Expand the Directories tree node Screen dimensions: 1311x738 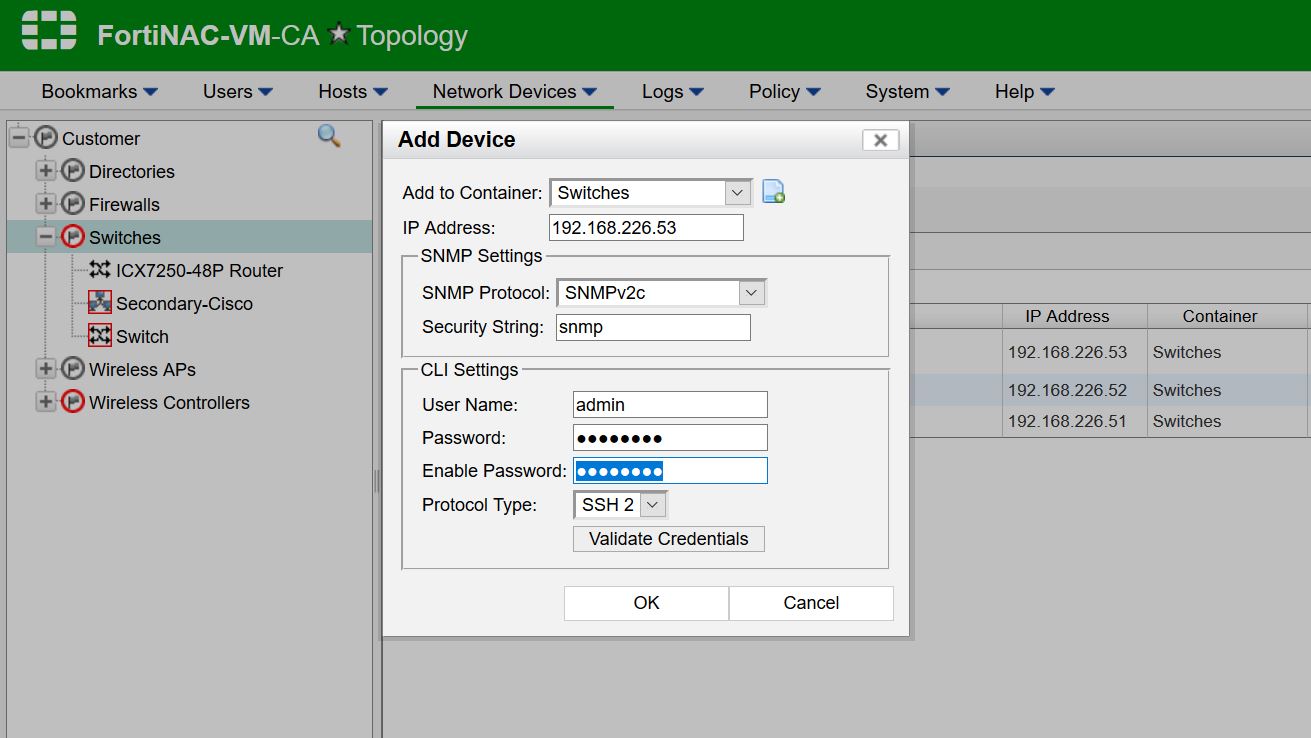[x=46, y=171]
